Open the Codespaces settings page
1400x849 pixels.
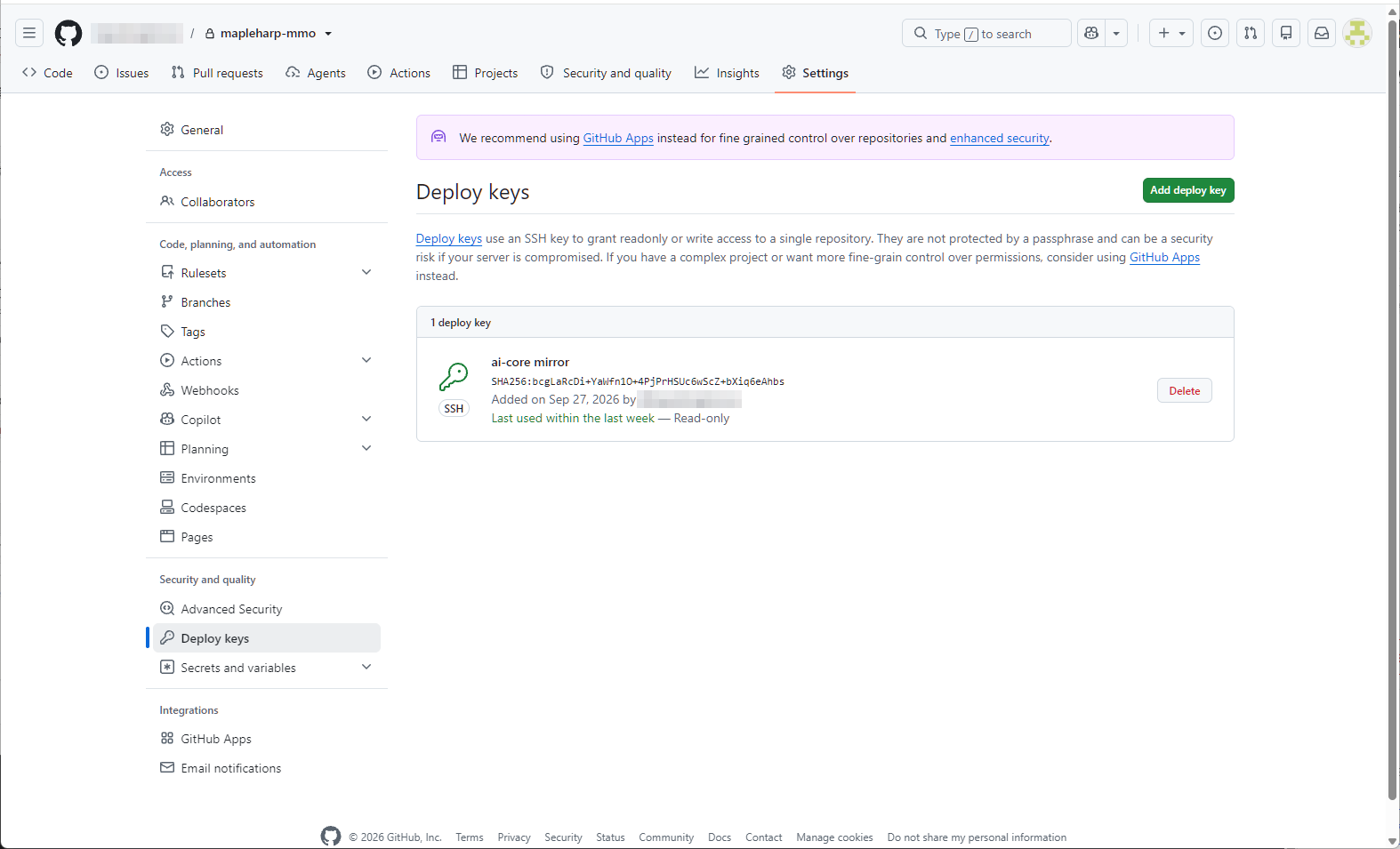pyautogui.click(x=267, y=508)
